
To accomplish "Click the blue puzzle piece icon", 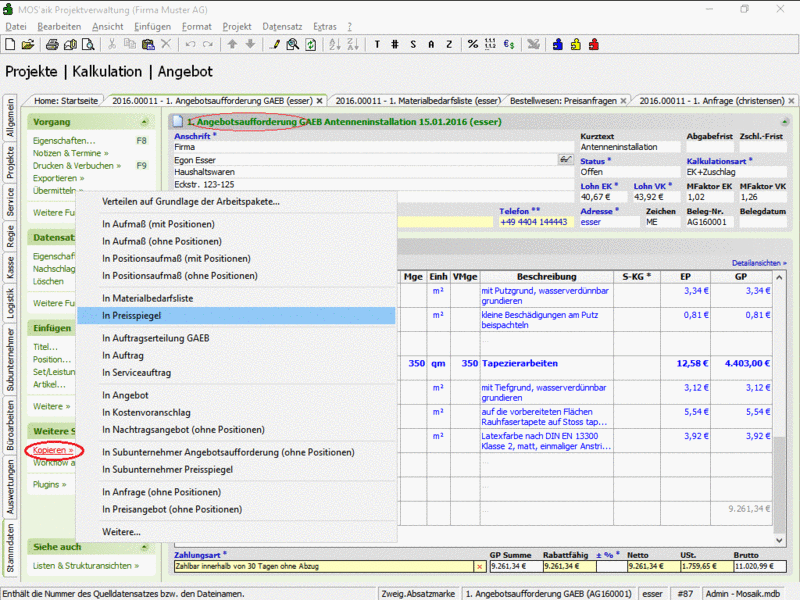I will click(558, 44).
